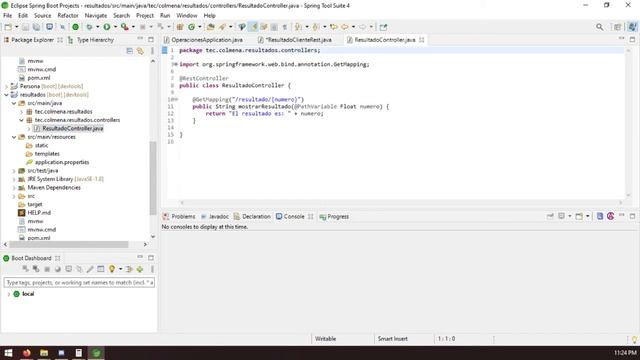Open the File menu
The height and width of the screenshot is (360, 640).
tap(7, 16)
